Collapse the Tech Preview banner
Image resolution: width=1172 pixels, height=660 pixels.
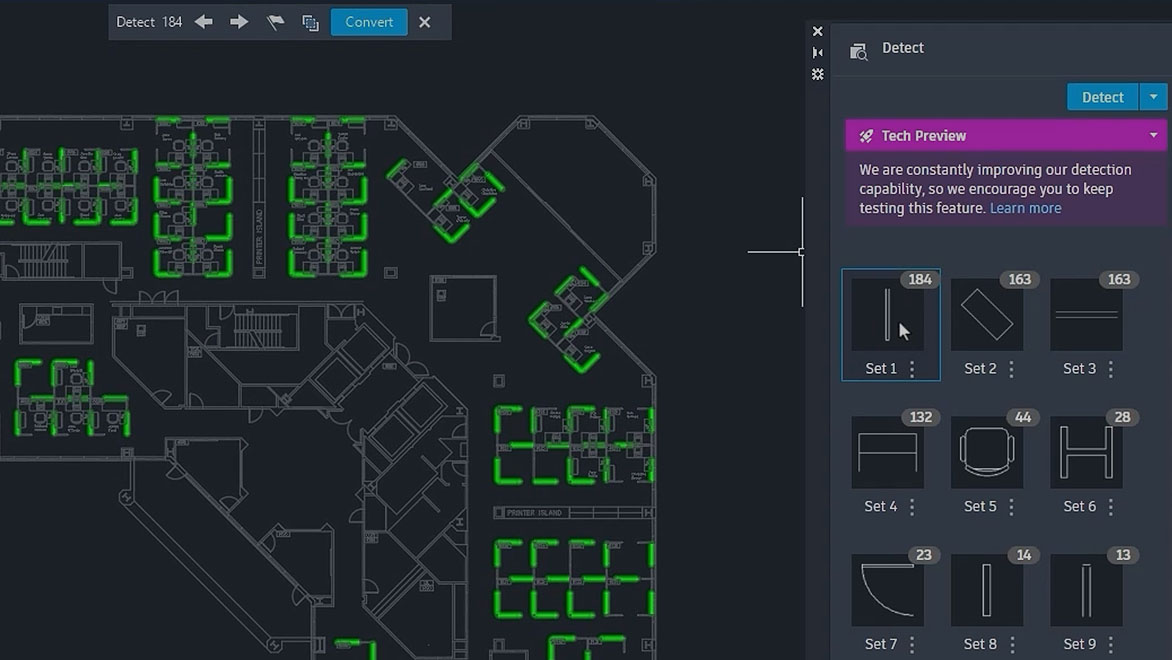[1153, 136]
